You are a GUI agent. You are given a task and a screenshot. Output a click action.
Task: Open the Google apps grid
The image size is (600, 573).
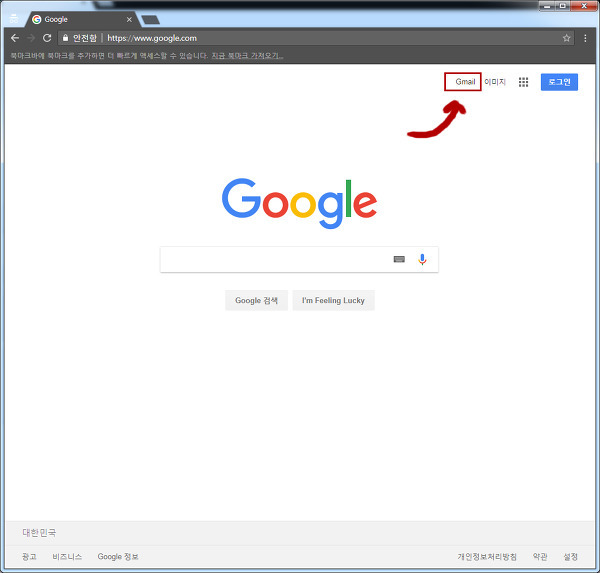click(x=523, y=82)
